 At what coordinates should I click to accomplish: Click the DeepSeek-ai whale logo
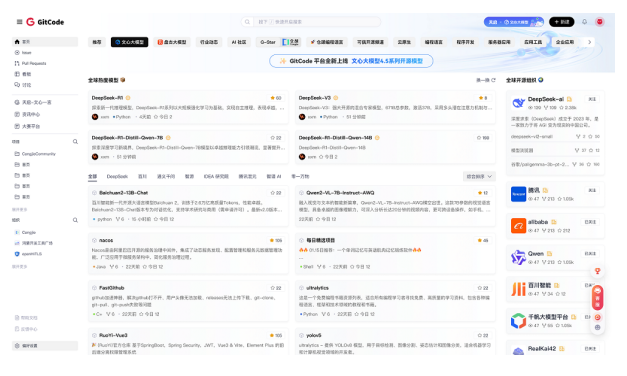click(x=518, y=103)
